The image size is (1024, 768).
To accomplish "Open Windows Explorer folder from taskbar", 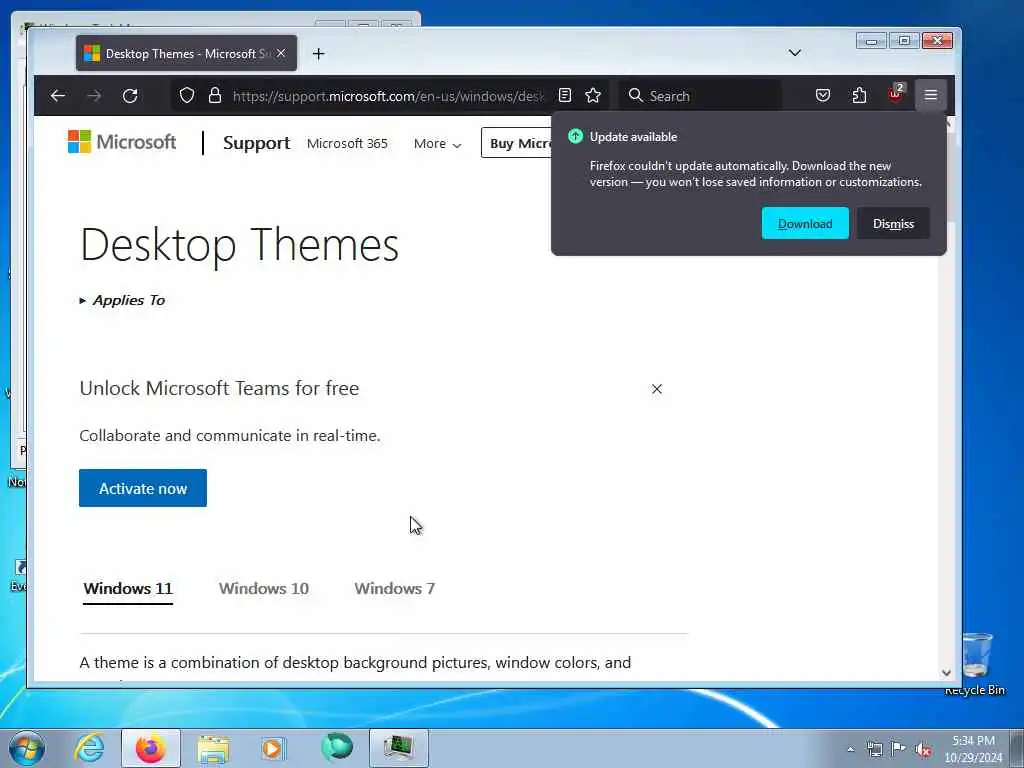I will (x=213, y=748).
